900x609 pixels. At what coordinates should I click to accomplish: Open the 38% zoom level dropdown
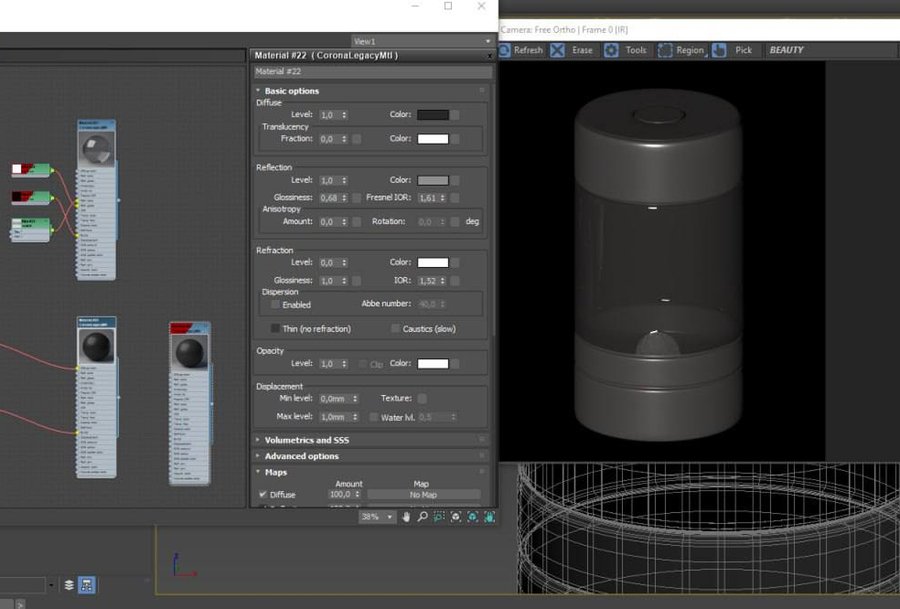click(378, 517)
